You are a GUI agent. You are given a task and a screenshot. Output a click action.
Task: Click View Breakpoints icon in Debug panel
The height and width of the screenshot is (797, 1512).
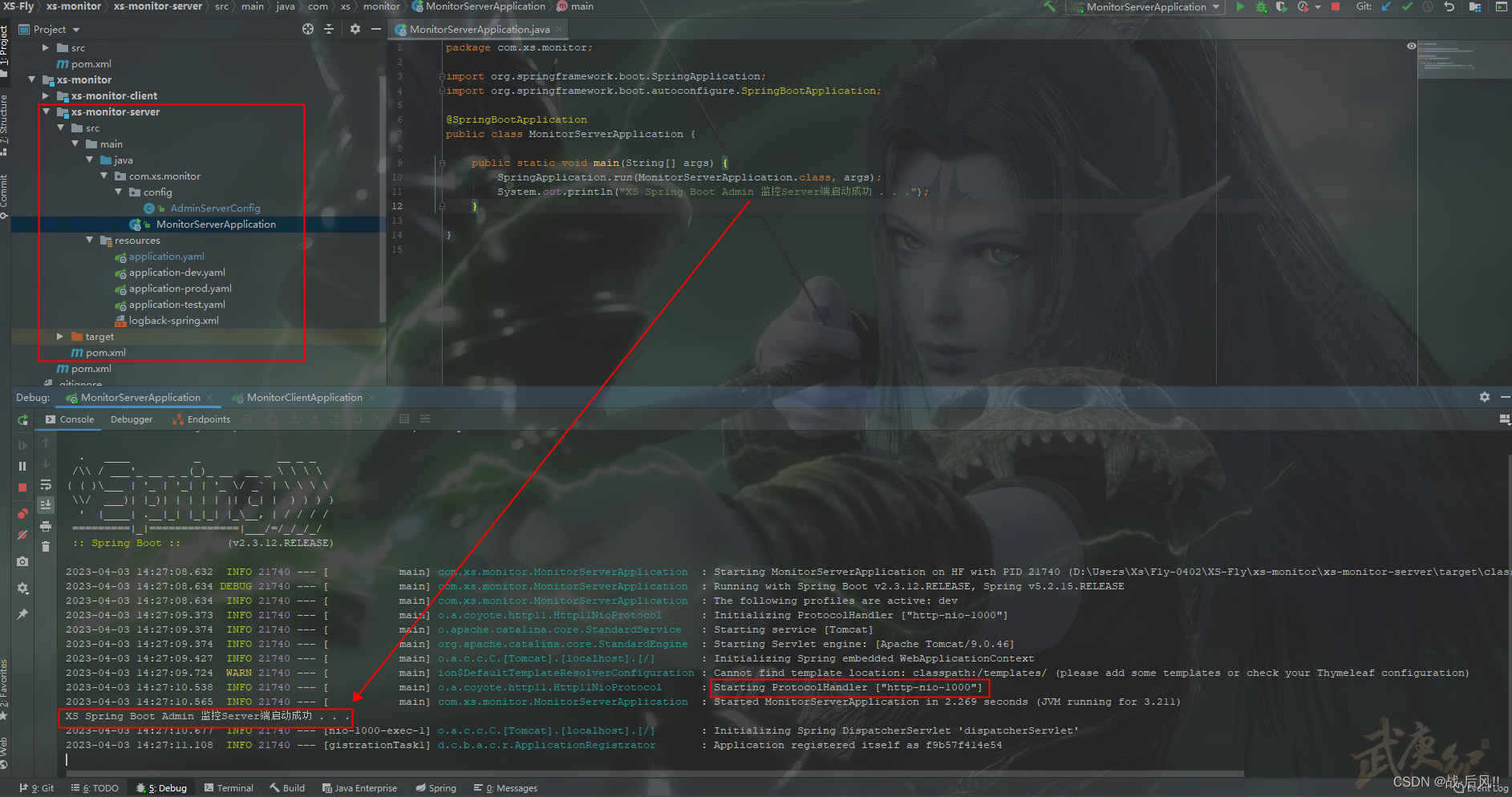22,513
